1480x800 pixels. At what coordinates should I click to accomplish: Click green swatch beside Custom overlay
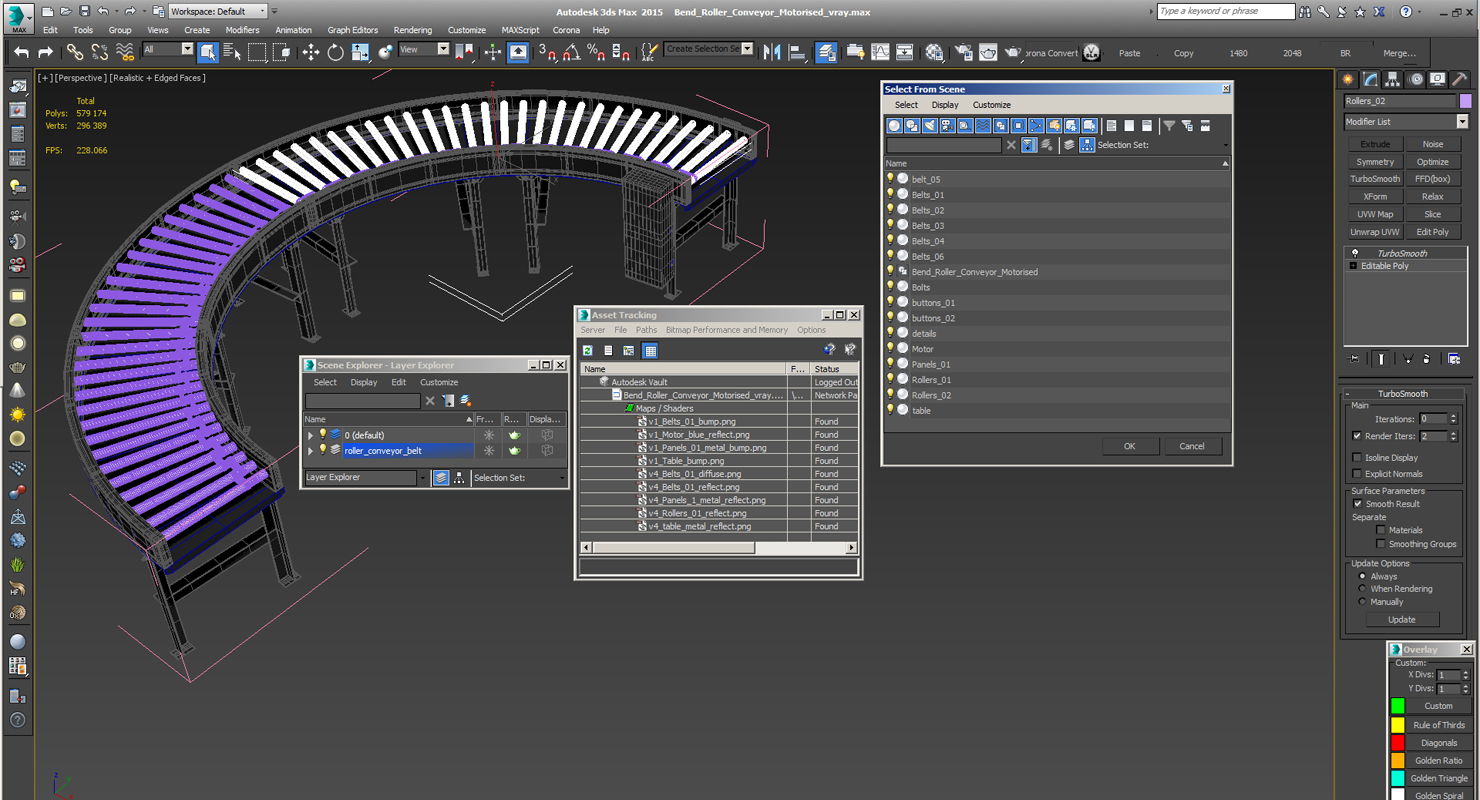tap(1397, 706)
